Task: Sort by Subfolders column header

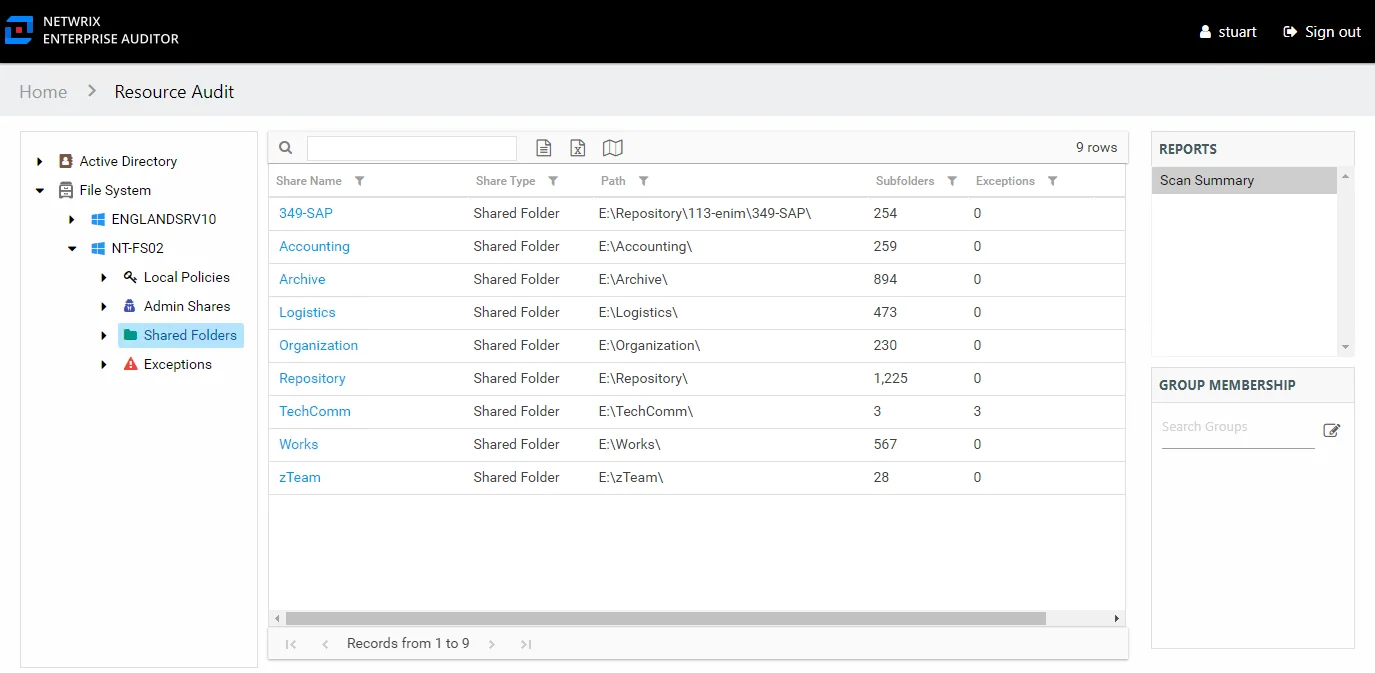Action: coord(905,181)
